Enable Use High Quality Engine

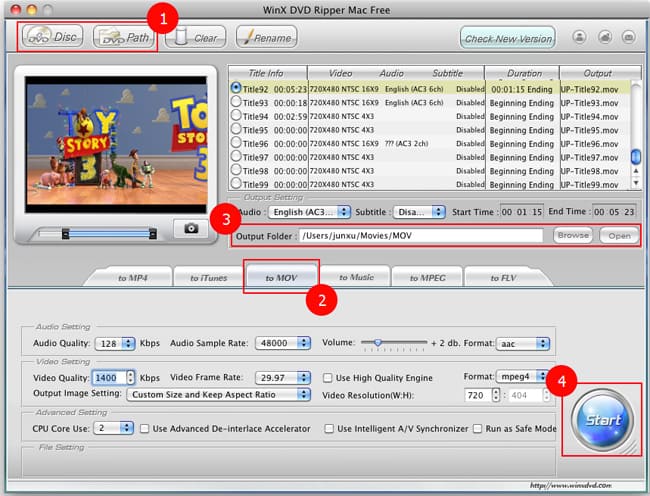coord(327,378)
